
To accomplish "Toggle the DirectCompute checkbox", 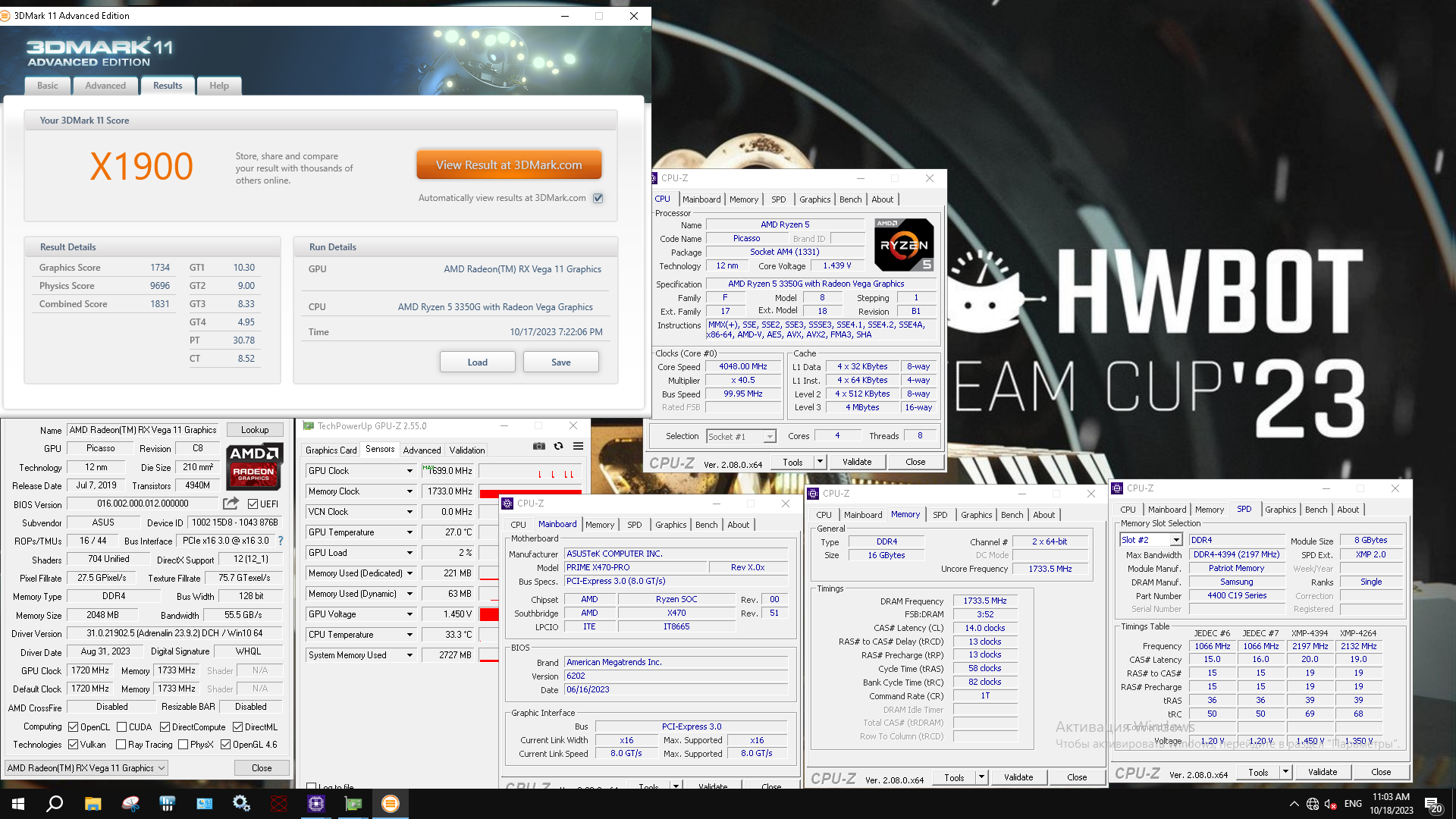I will 165,726.
